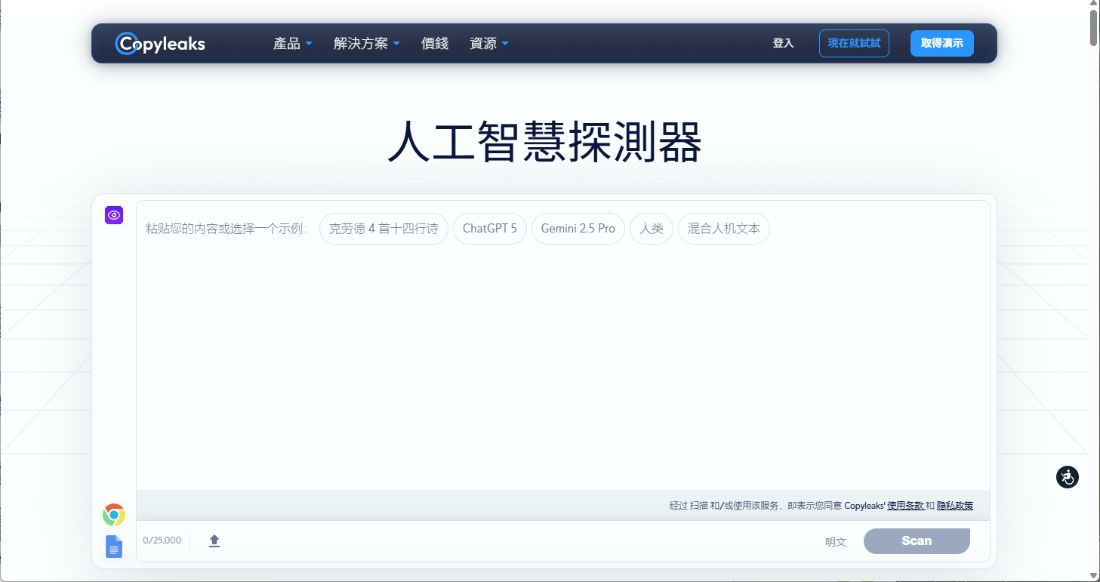Select the 人类 sample chip
1100x582 pixels.
click(x=651, y=228)
